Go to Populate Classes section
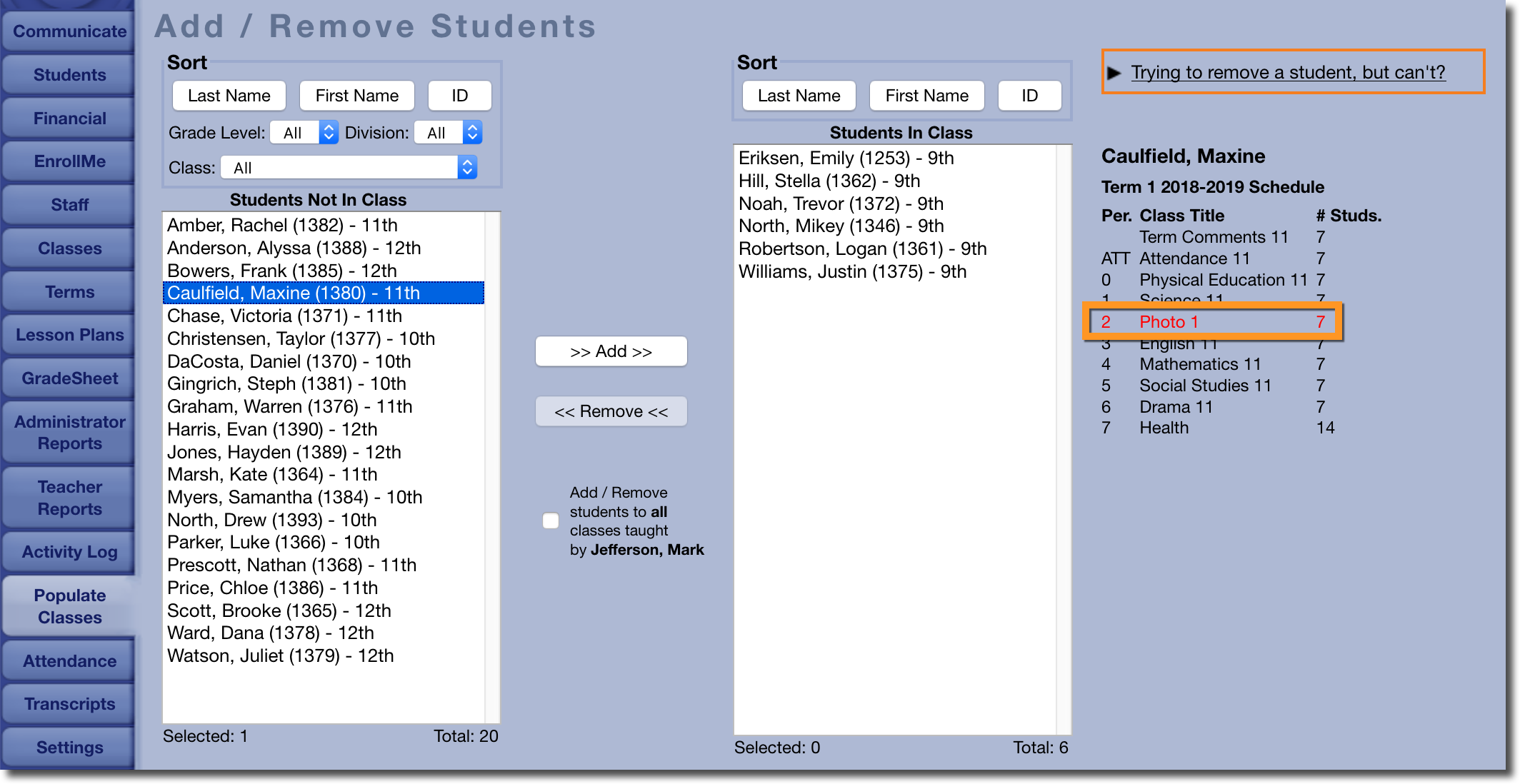Screen dimensions: 1520x784 tap(69, 606)
